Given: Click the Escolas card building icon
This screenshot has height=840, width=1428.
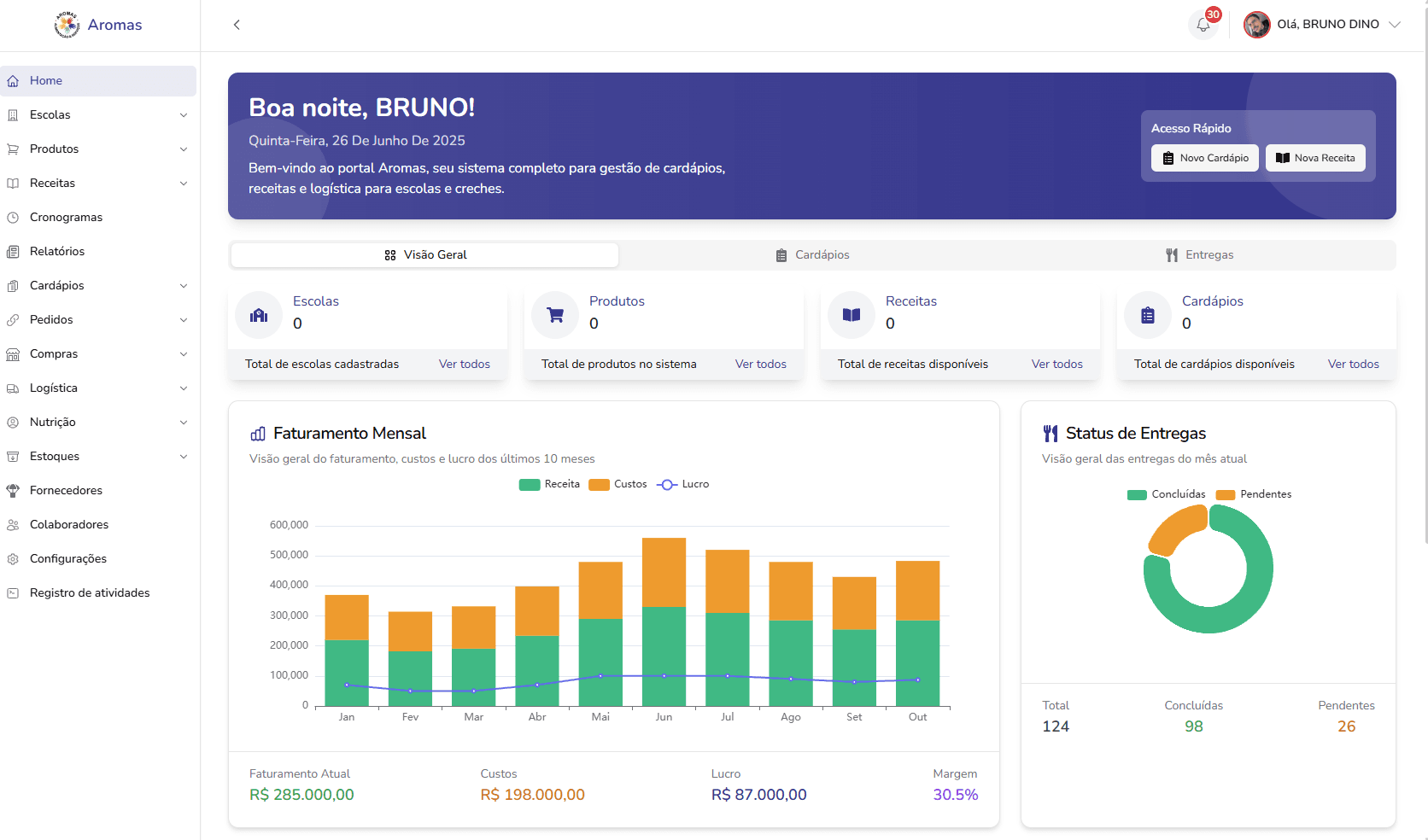Looking at the screenshot, I should [259, 316].
